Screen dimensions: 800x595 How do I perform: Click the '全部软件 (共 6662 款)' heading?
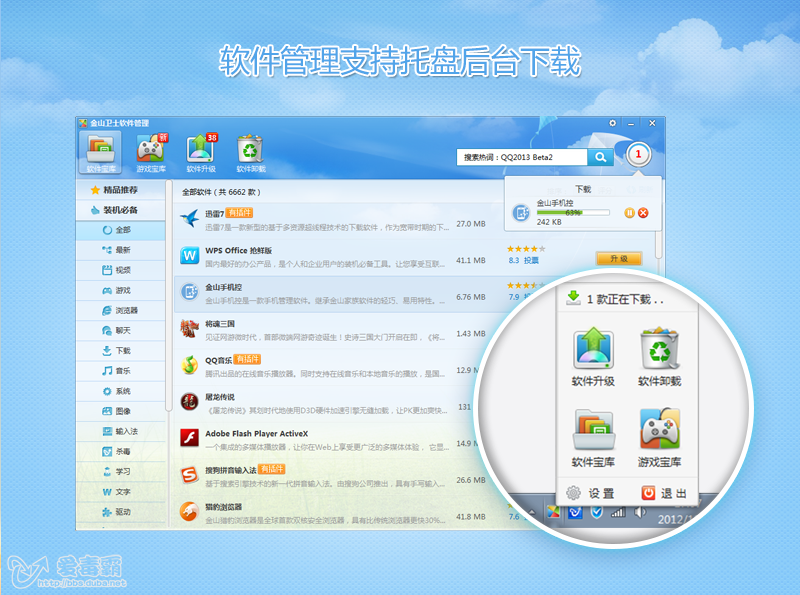[221, 192]
